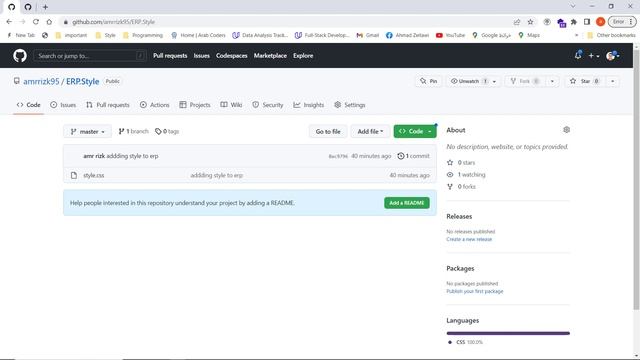This screenshot has height=360, width=640.
Task: Open the style.css file
Action: click(x=93, y=175)
